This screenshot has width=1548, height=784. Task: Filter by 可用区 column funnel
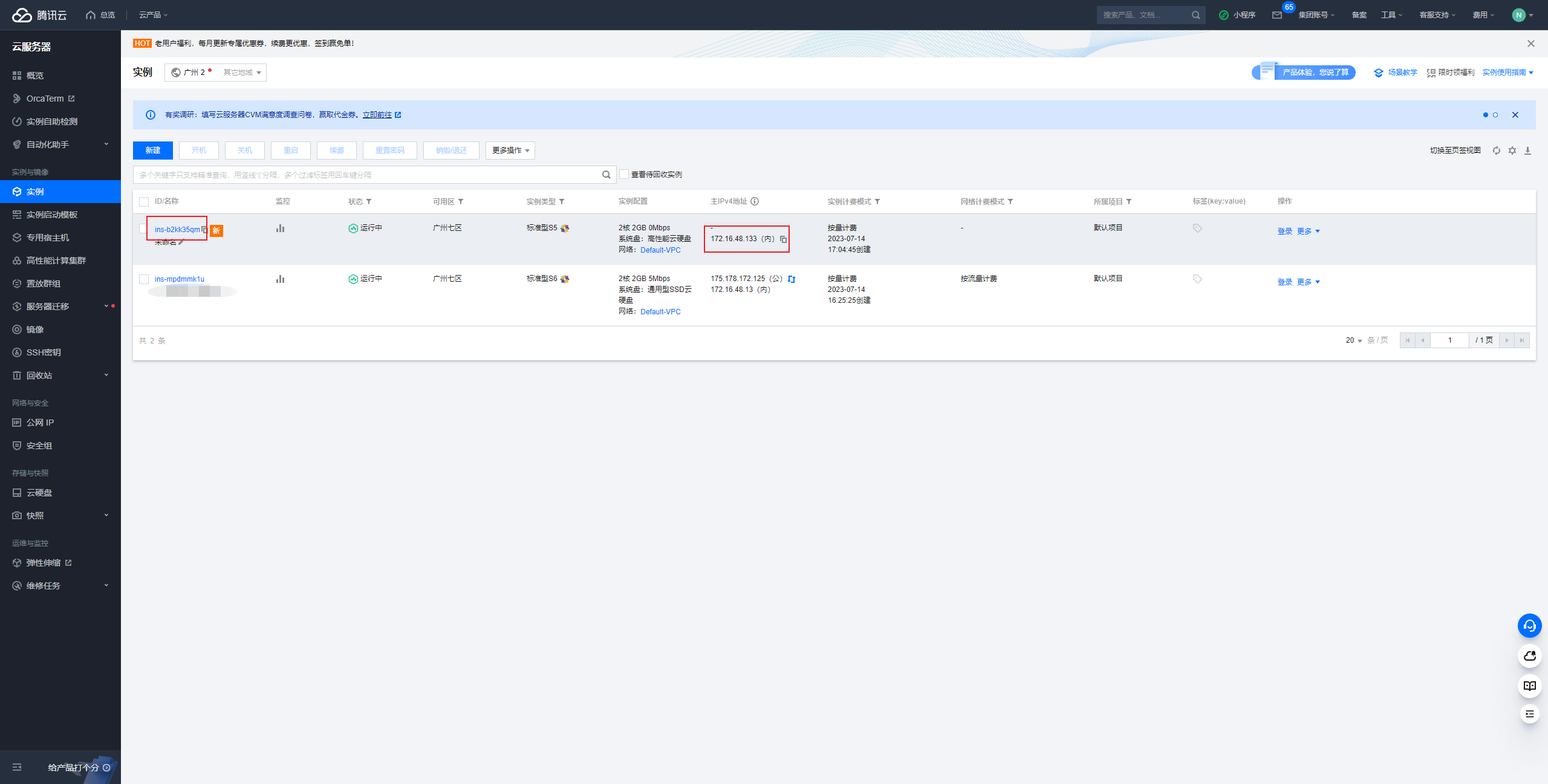[461, 201]
